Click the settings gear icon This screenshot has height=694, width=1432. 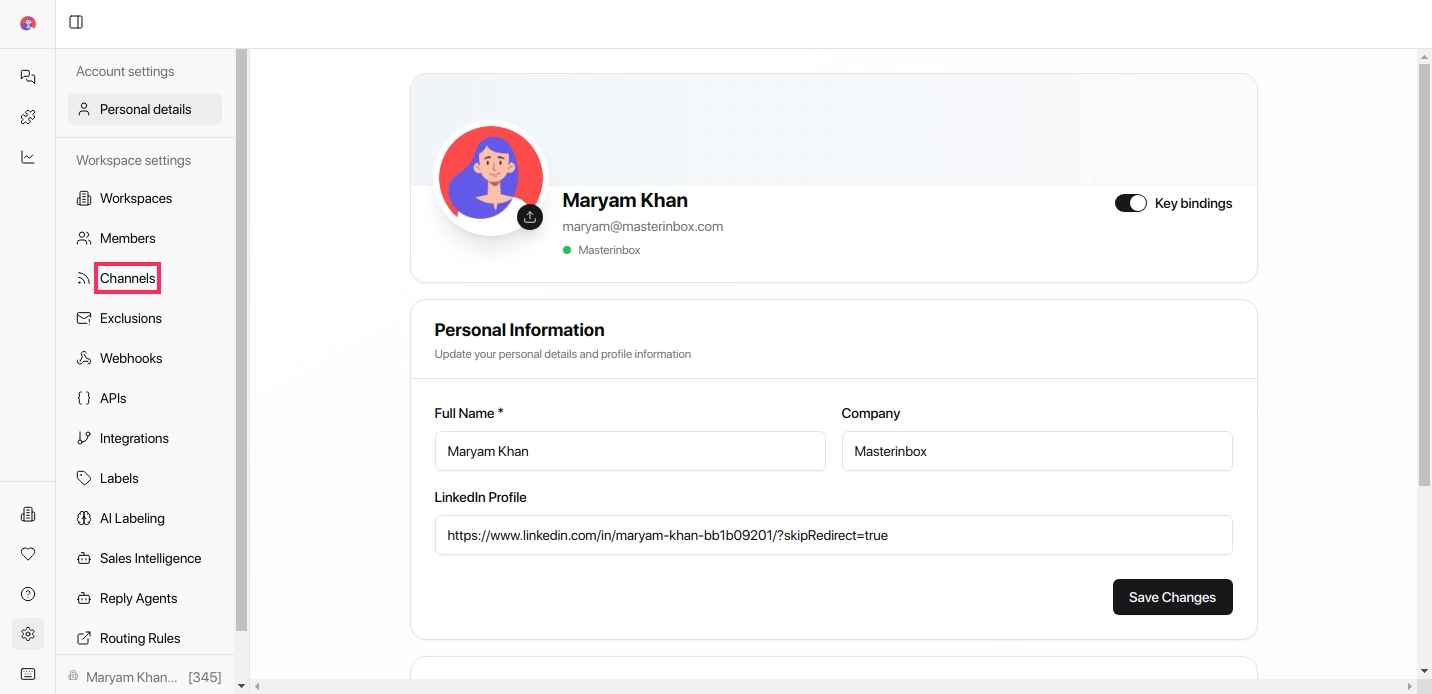(x=28, y=634)
